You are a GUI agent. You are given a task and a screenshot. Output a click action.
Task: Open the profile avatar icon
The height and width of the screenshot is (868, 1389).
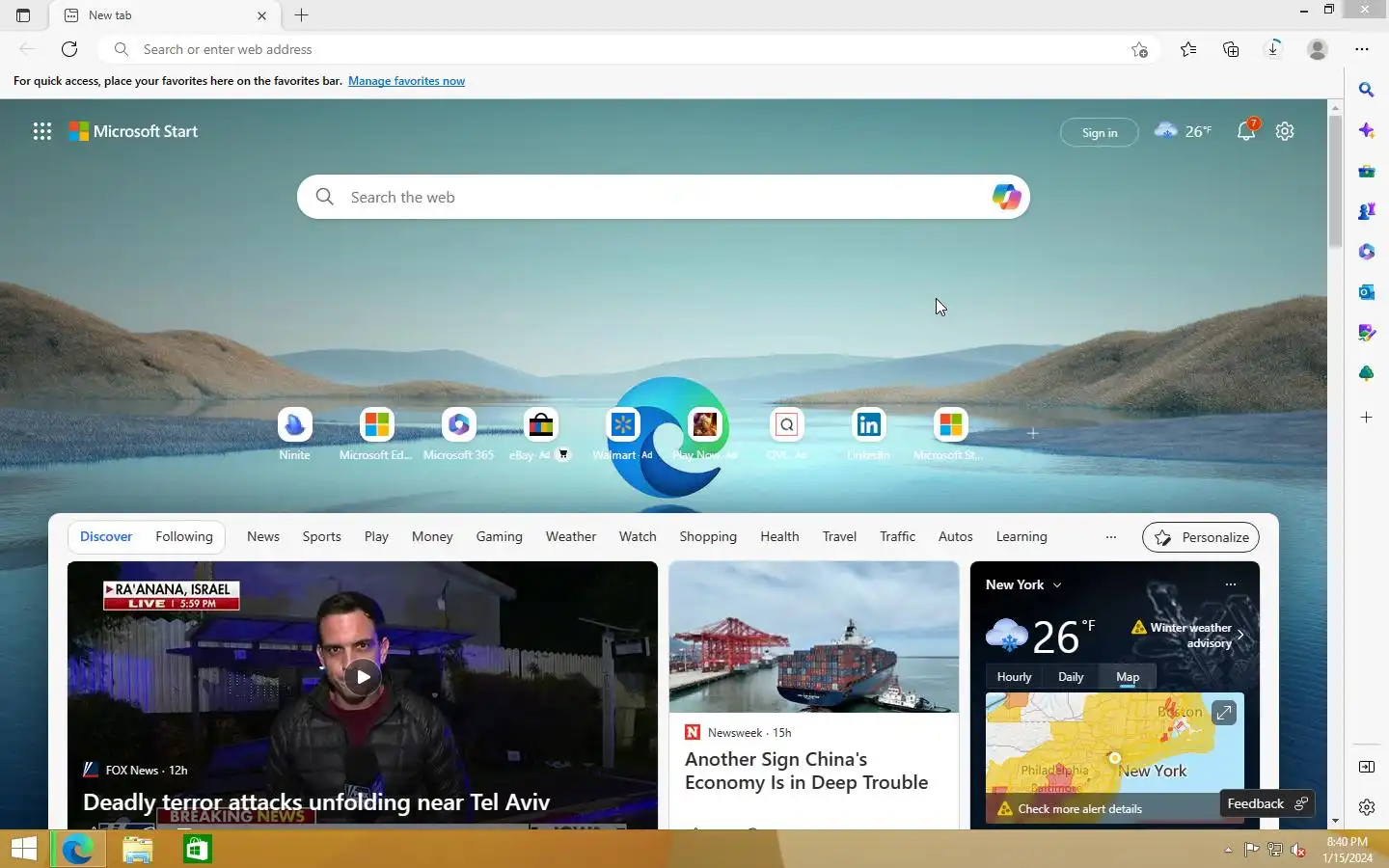[1318, 49]
